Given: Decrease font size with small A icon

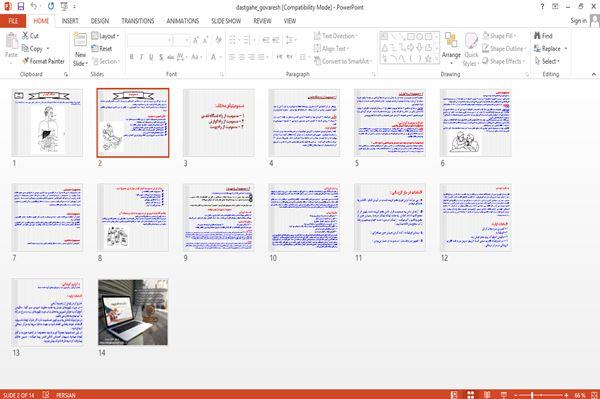Looking at the screenshot, I should point(206,40).
